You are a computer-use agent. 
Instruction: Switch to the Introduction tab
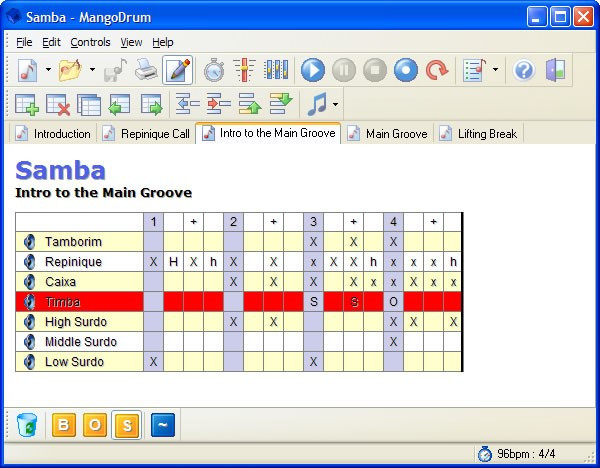(x=53, y=134)
